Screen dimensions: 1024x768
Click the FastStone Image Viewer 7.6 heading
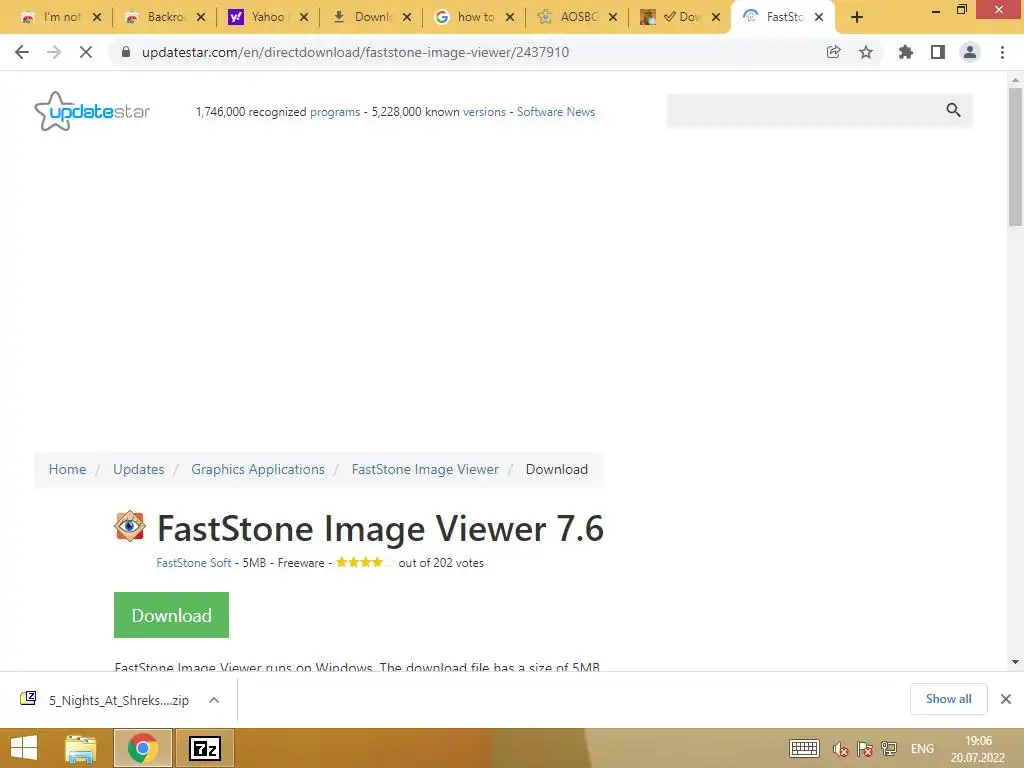(x=380, y=528)
